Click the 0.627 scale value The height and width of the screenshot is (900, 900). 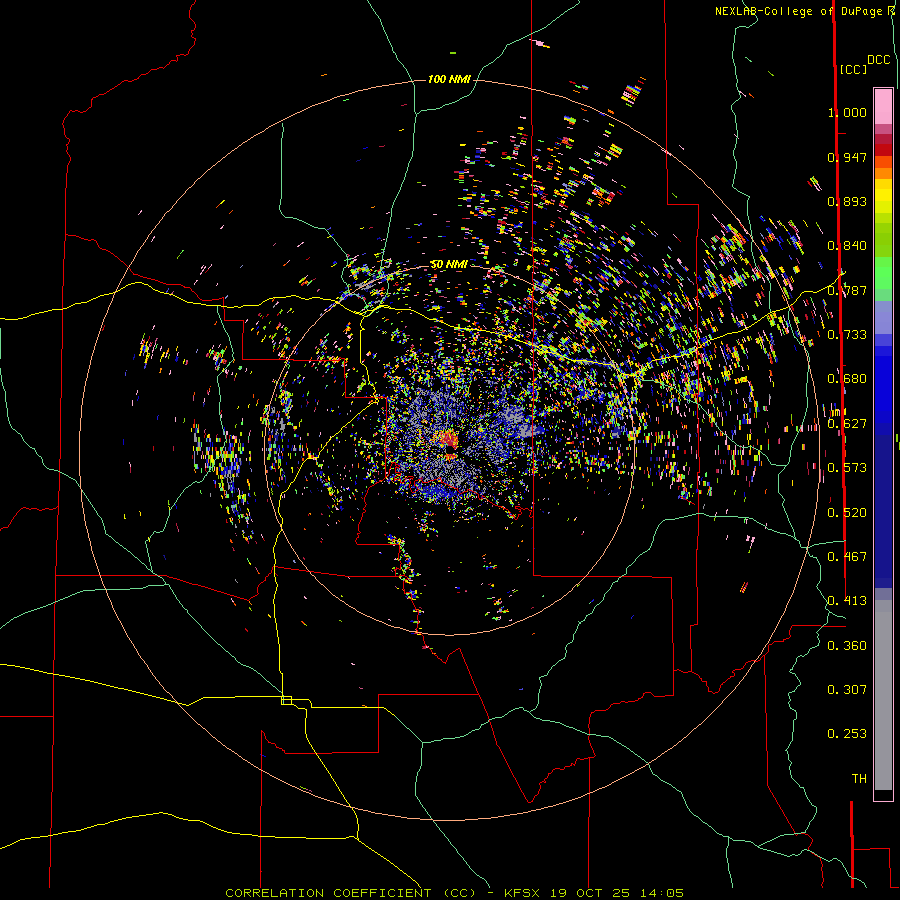pos(847,424)
